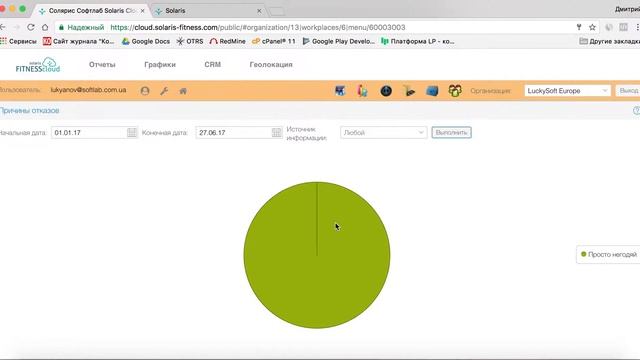Click the lukyanov@softlab.com.ua user email
Image resolution: width=640 pixels, height=360 pixels.
click(88, 90)
